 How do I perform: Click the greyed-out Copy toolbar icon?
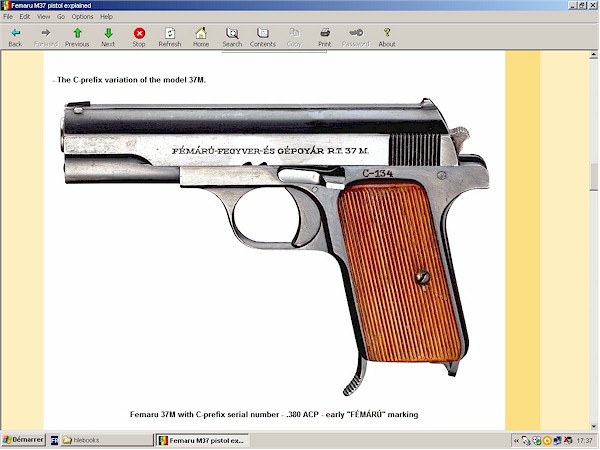294,37
